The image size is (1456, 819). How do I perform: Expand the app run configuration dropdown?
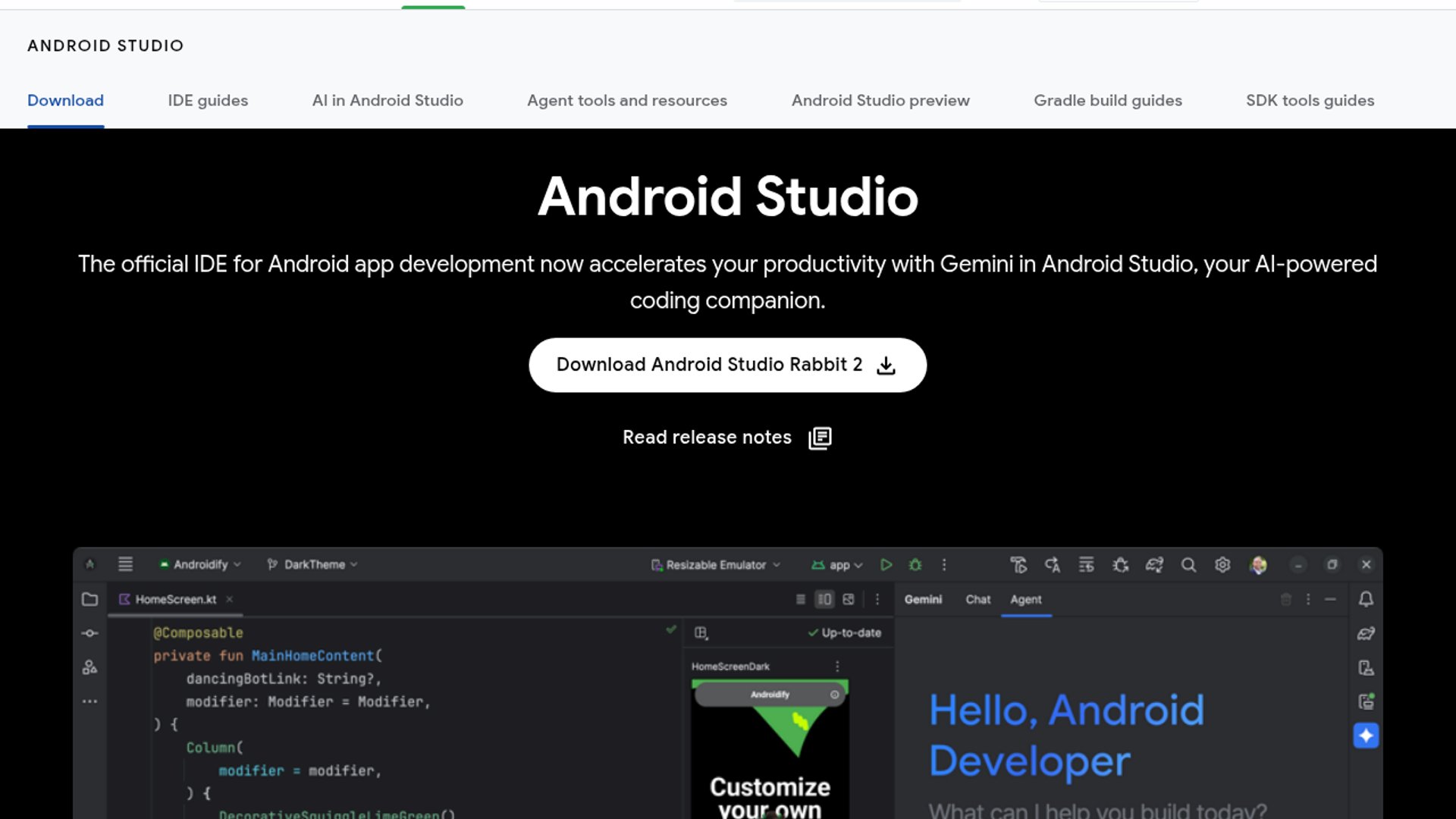(x=837, y=565)
